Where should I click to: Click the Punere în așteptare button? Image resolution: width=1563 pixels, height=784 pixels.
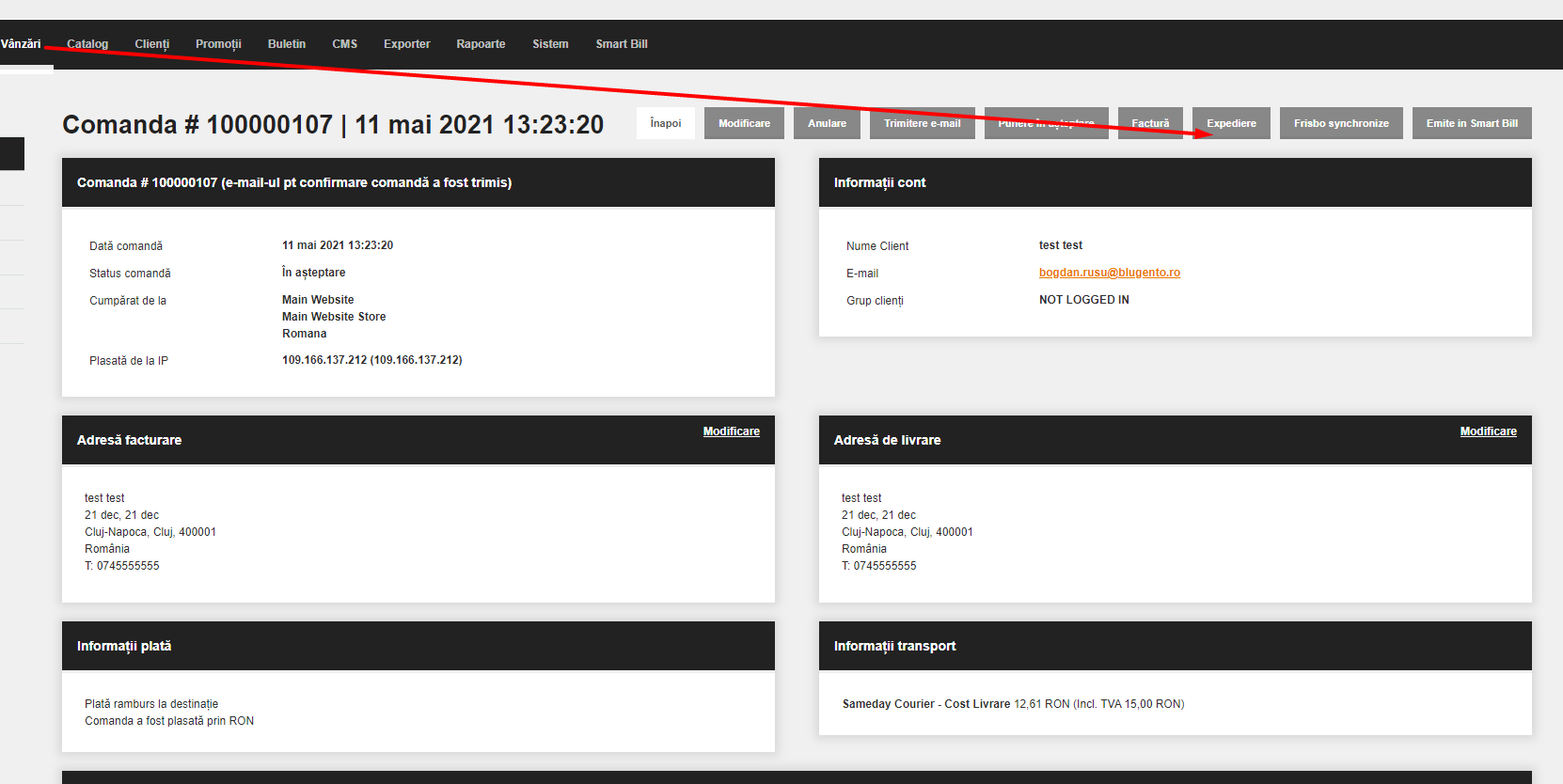tap(1046, 123)
